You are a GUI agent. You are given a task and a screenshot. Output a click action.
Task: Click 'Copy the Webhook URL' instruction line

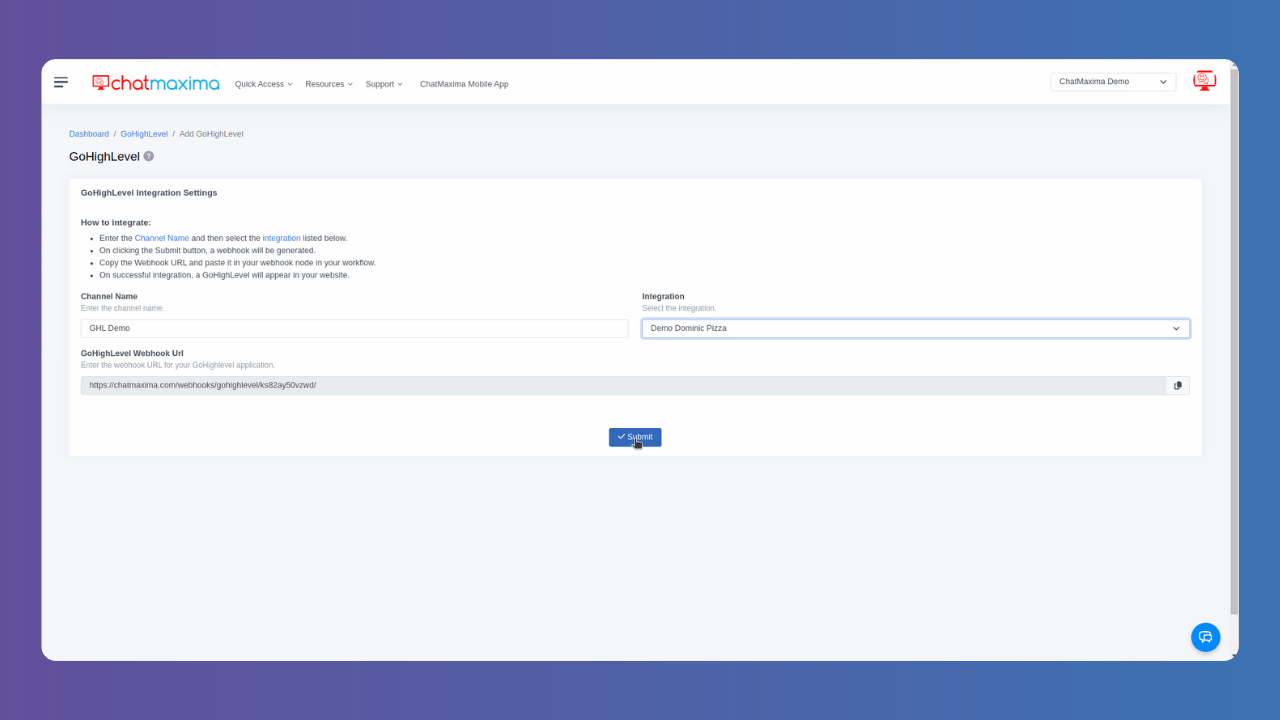(x=238, y=263)
